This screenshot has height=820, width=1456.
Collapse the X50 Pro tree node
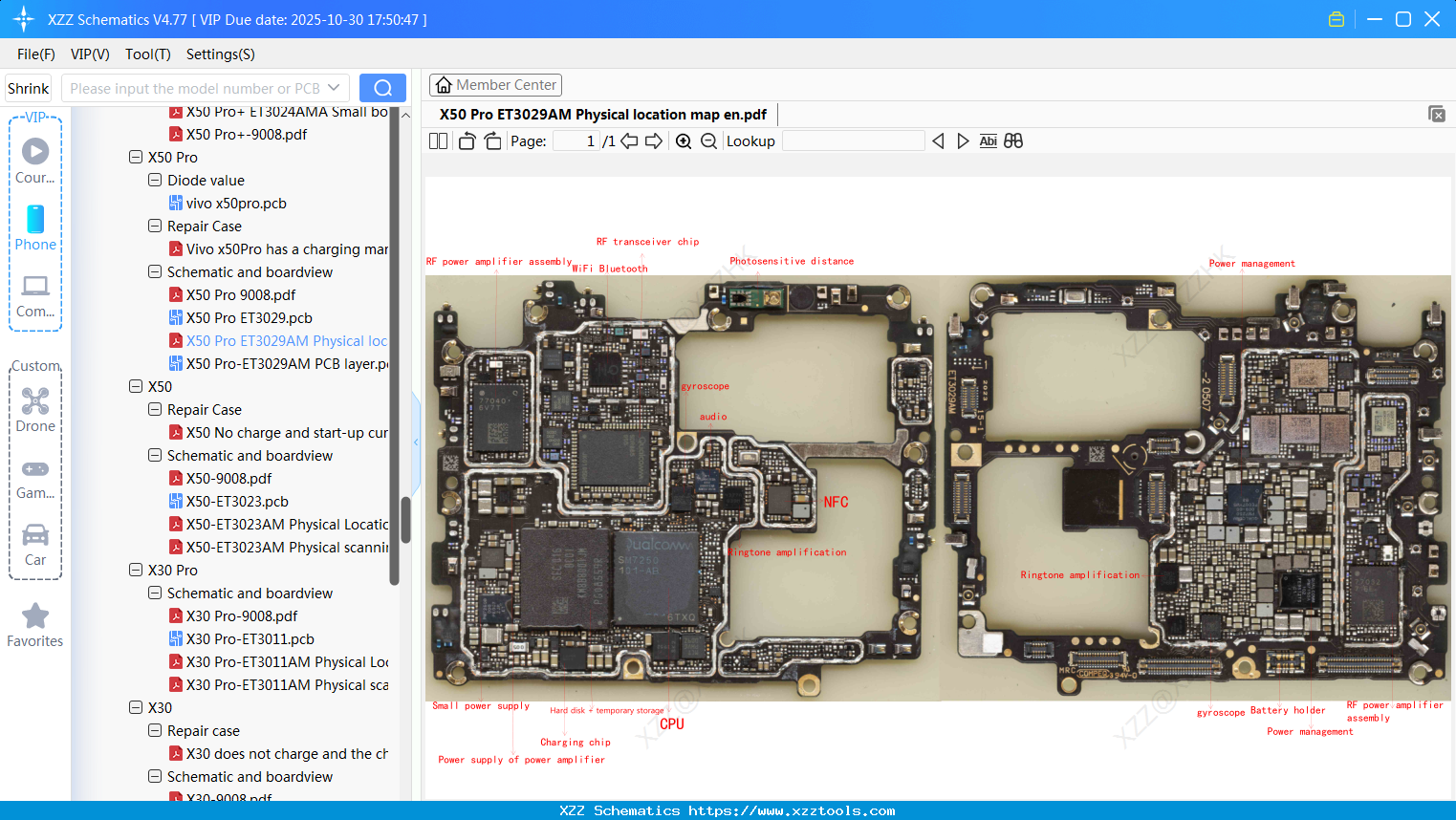136,157
